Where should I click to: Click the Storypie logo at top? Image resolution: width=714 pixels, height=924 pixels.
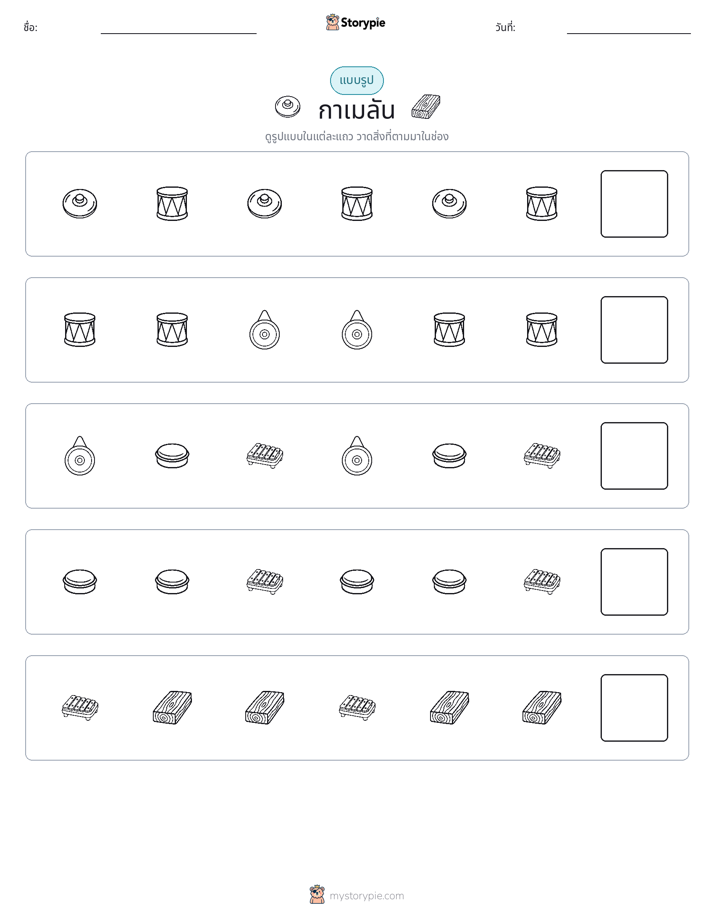(355, 22)
